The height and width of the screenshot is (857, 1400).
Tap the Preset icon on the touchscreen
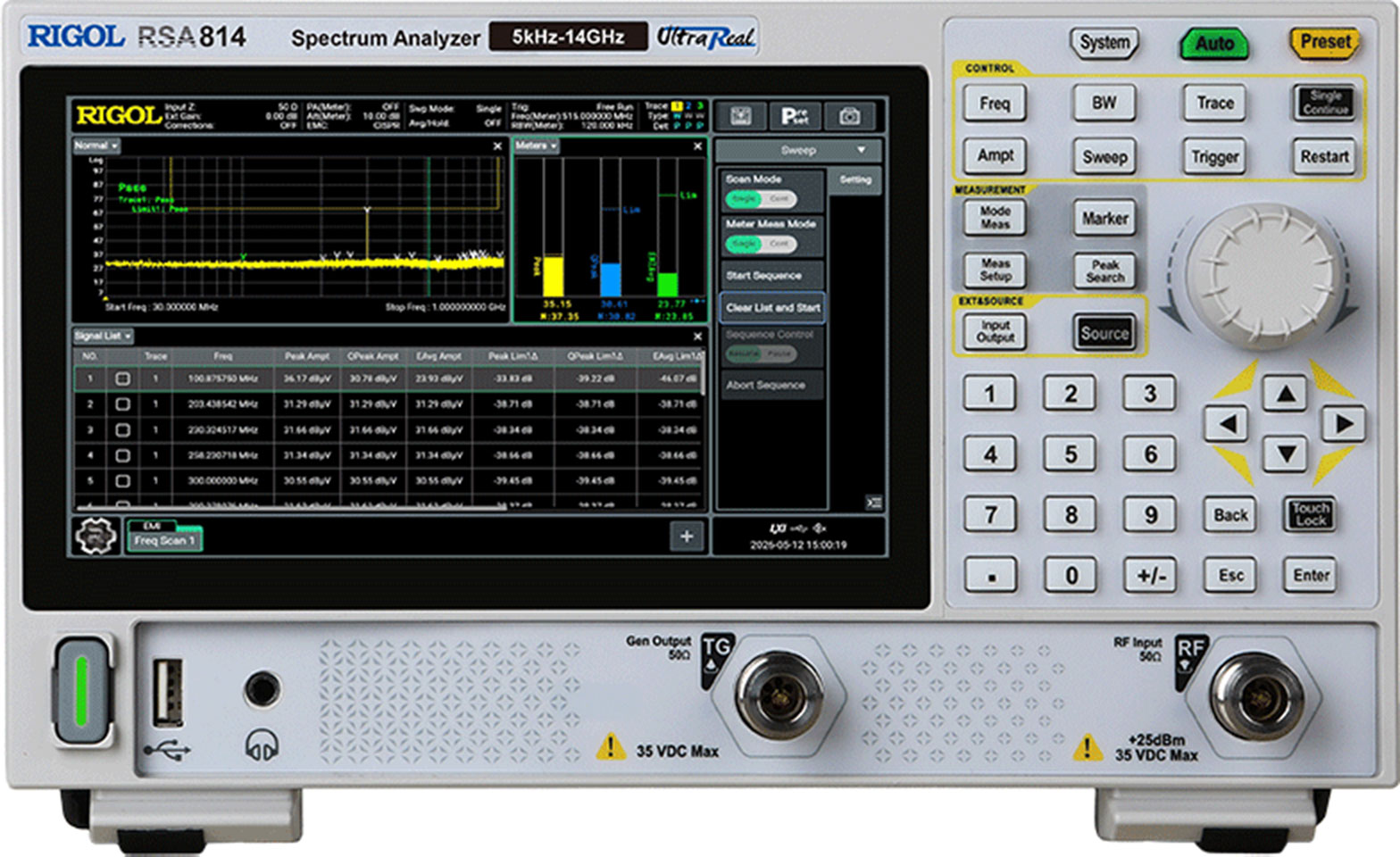(795, 116)
